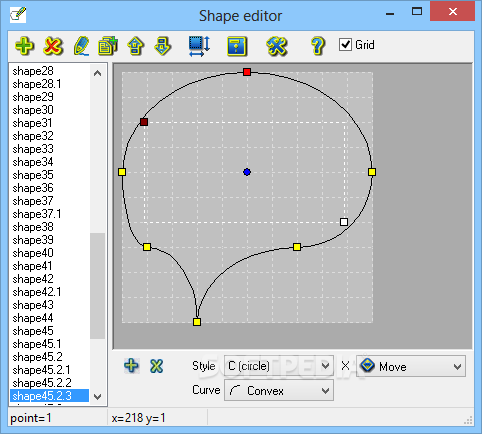Select shape45.2 in the list
Viewport: 482px width, 434px height.
(37, 357)
